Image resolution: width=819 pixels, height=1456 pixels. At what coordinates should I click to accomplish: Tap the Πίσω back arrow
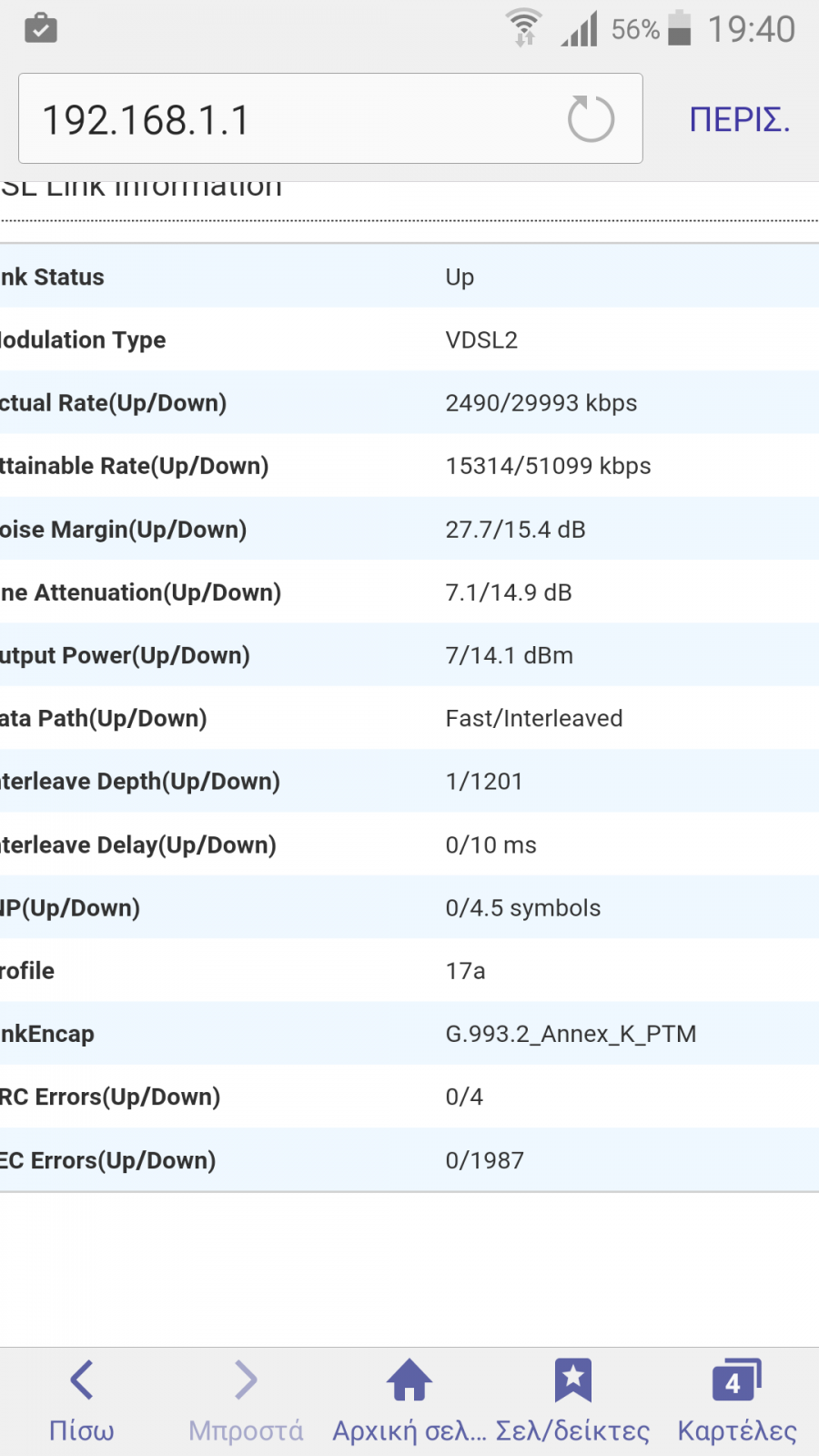pyautogui.click(x=82, y=1380)
